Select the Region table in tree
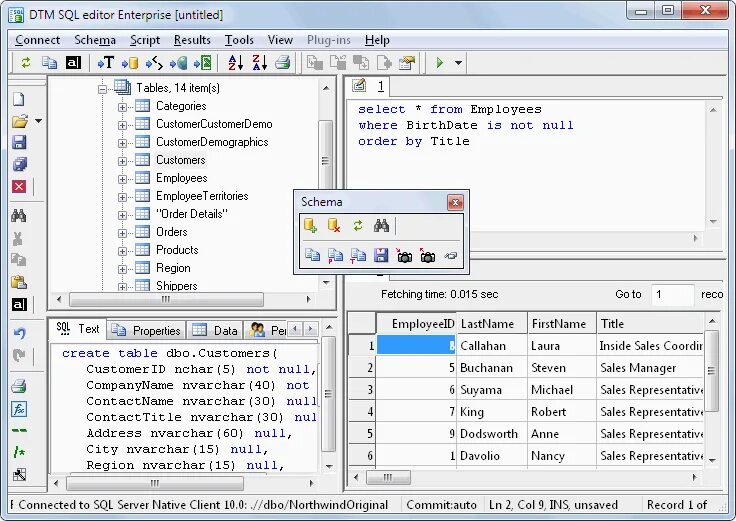This screenshot has height=521, width=736. point(173,268)
